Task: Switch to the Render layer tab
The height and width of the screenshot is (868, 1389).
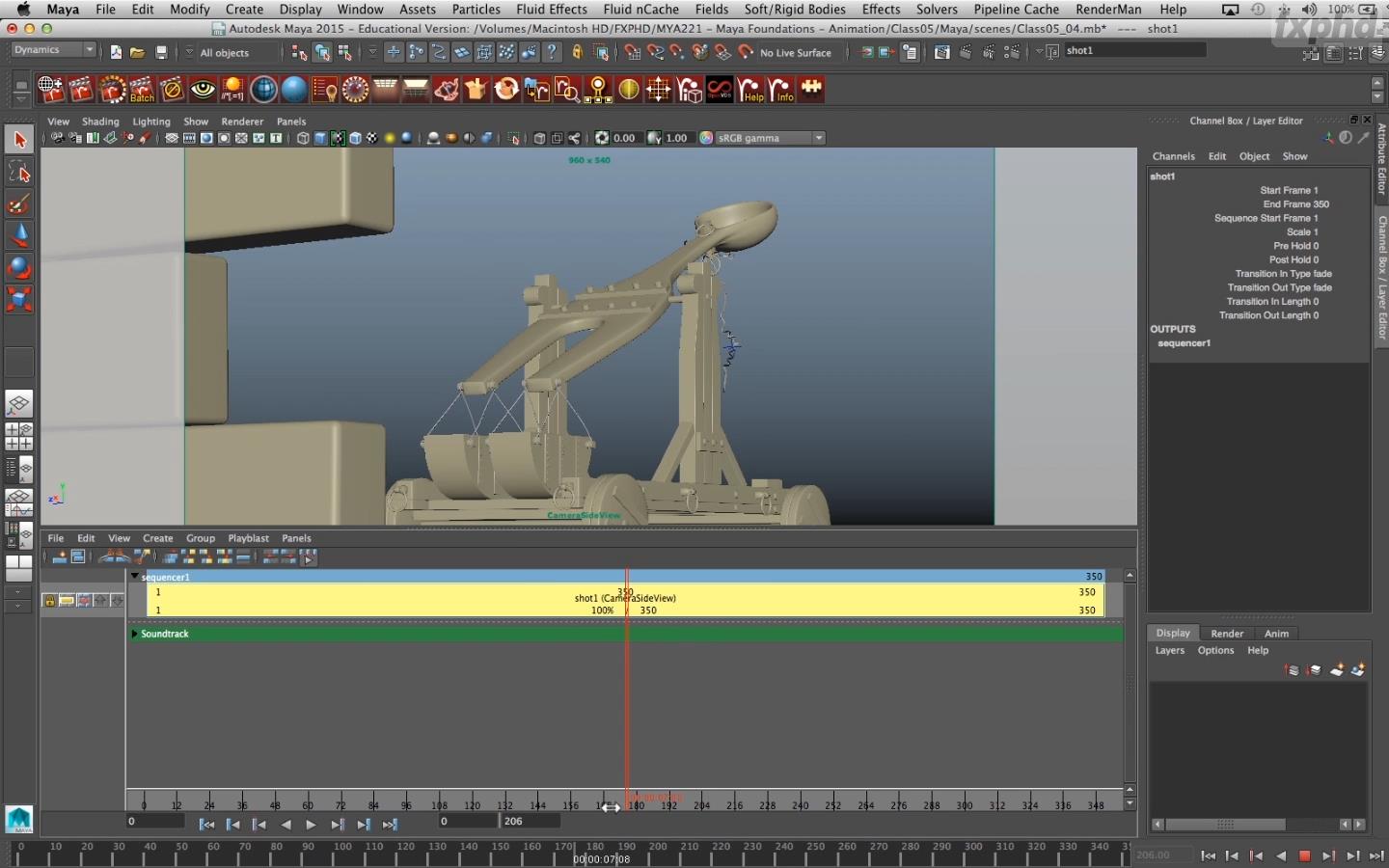Action: coord(1227,634)
